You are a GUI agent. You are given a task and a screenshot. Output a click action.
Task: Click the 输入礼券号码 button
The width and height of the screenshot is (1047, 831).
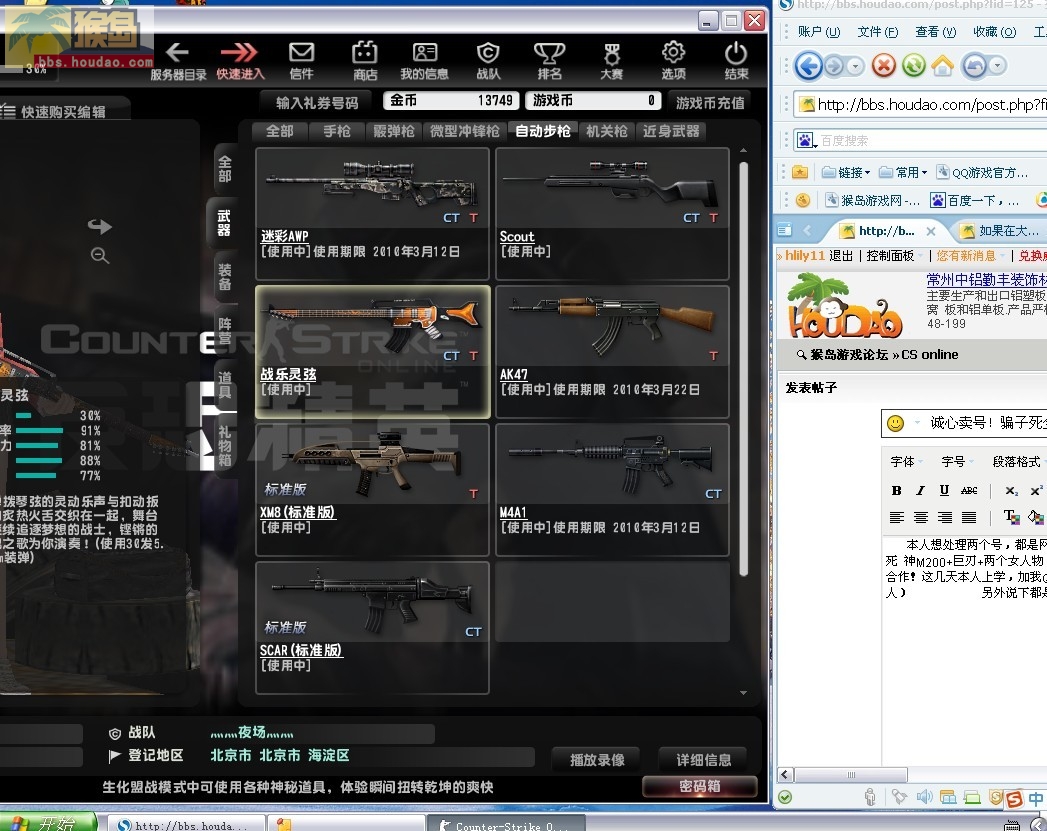point(317,102)
